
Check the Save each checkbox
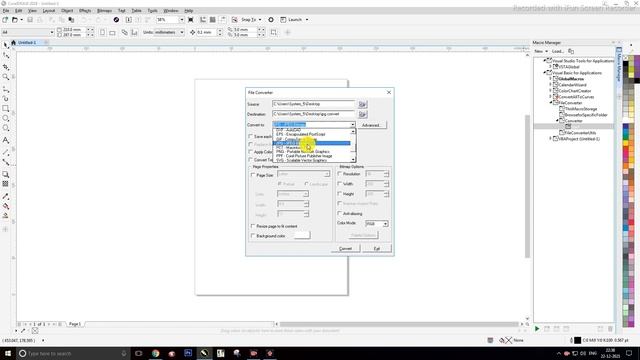[x=251, y=136]
